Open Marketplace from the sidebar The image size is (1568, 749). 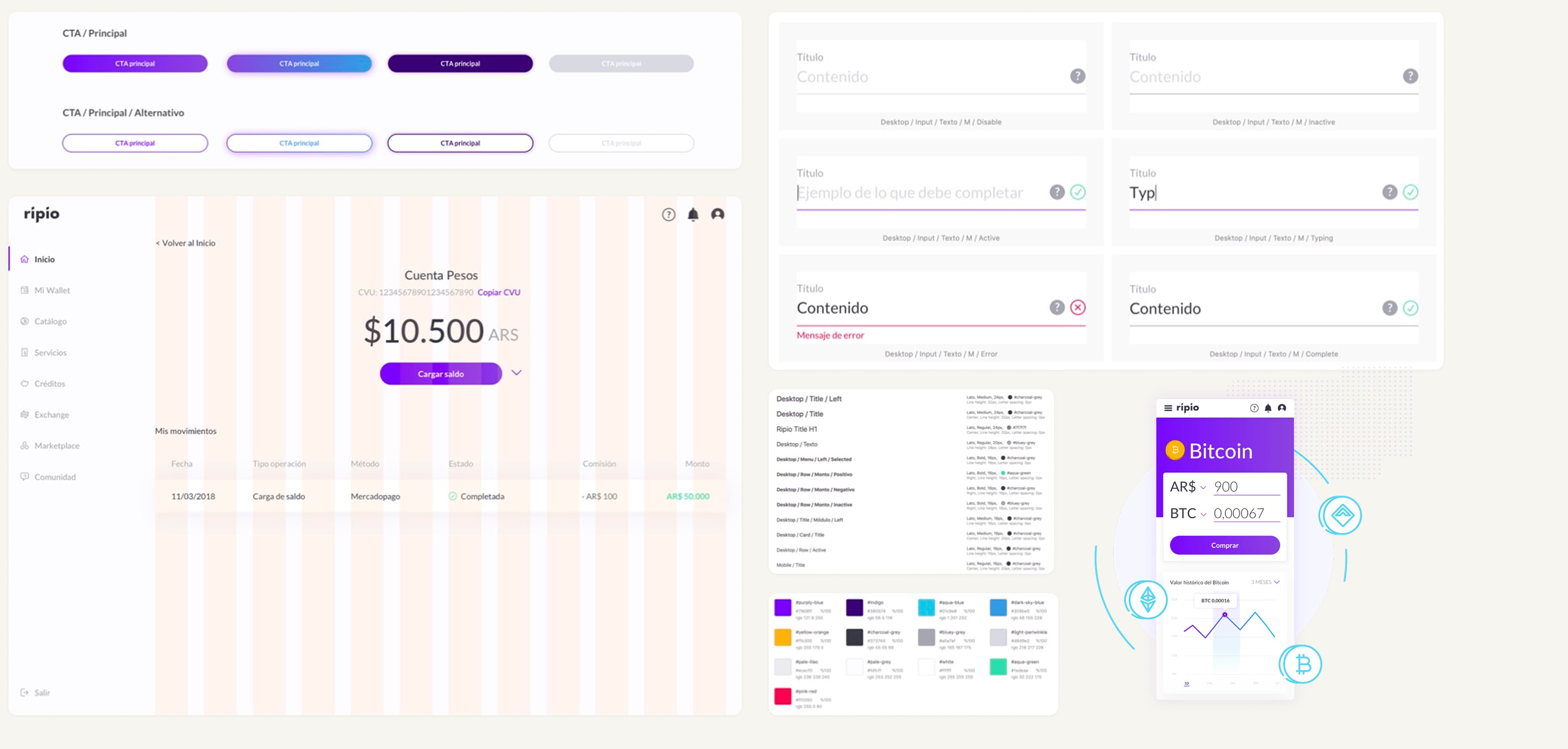50,446
